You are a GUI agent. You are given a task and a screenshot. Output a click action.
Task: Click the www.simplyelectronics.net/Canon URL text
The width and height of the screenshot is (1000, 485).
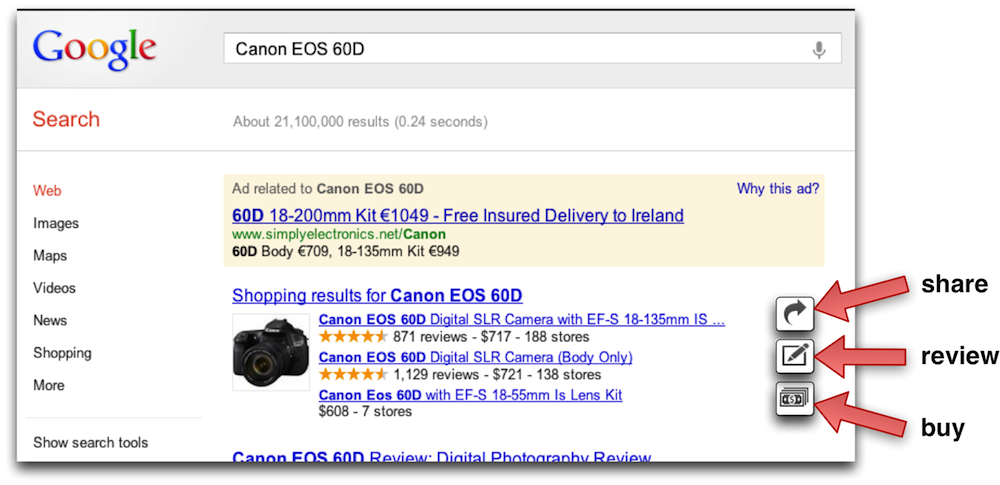click(x=339, y=234)
